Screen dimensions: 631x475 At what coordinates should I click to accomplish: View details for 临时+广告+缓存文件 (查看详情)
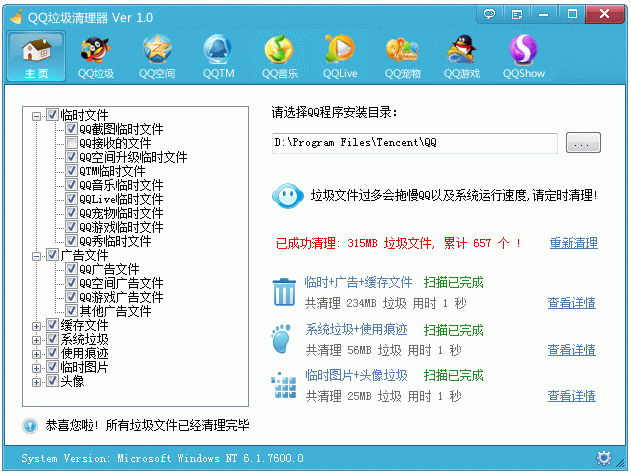[x=571, y=303]
